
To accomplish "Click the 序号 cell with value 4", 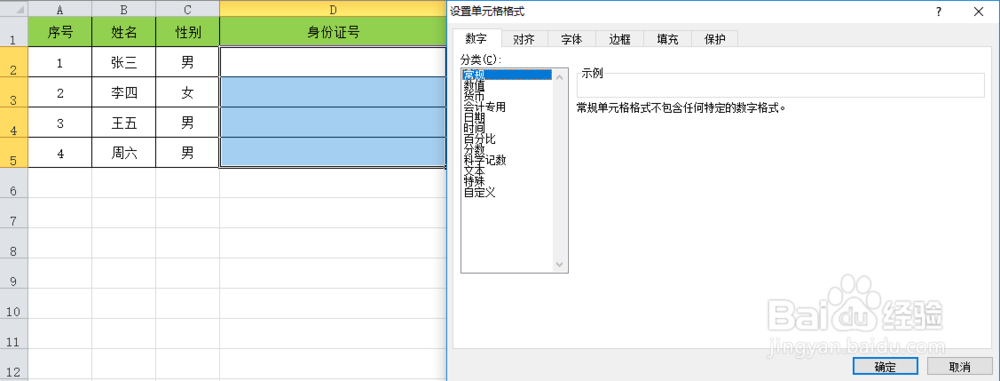I will pos(60,153).
